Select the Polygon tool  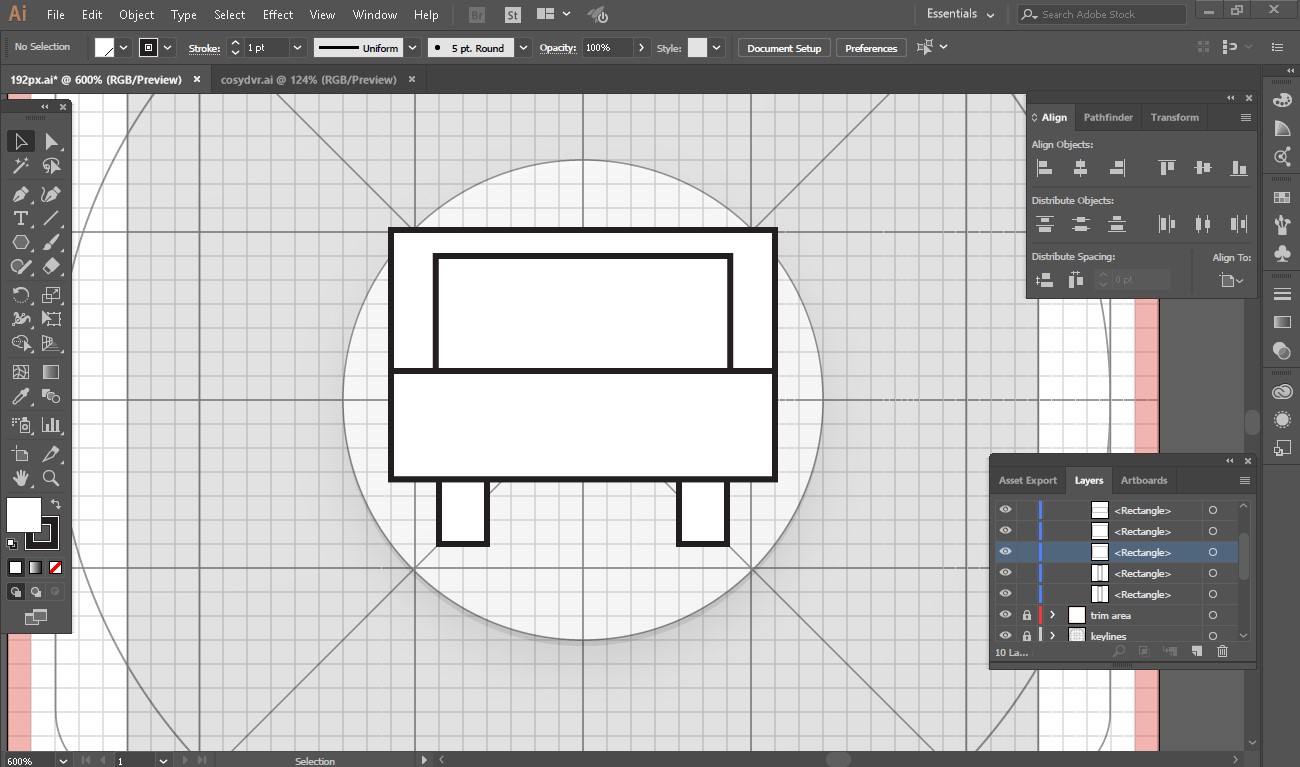click(21, 242)
